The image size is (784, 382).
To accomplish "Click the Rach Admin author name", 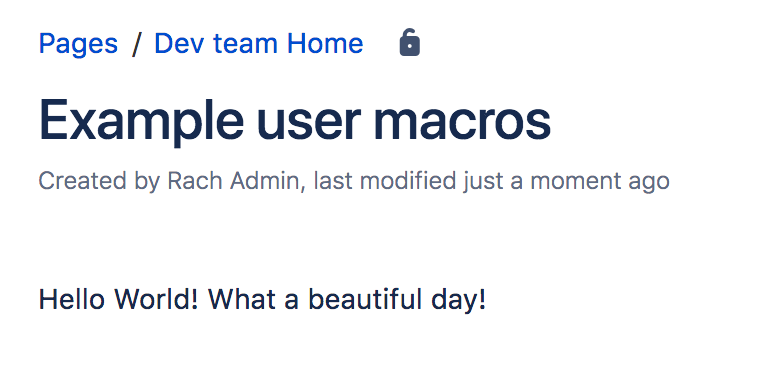I will pyautogui.click(x=232, y=180).
